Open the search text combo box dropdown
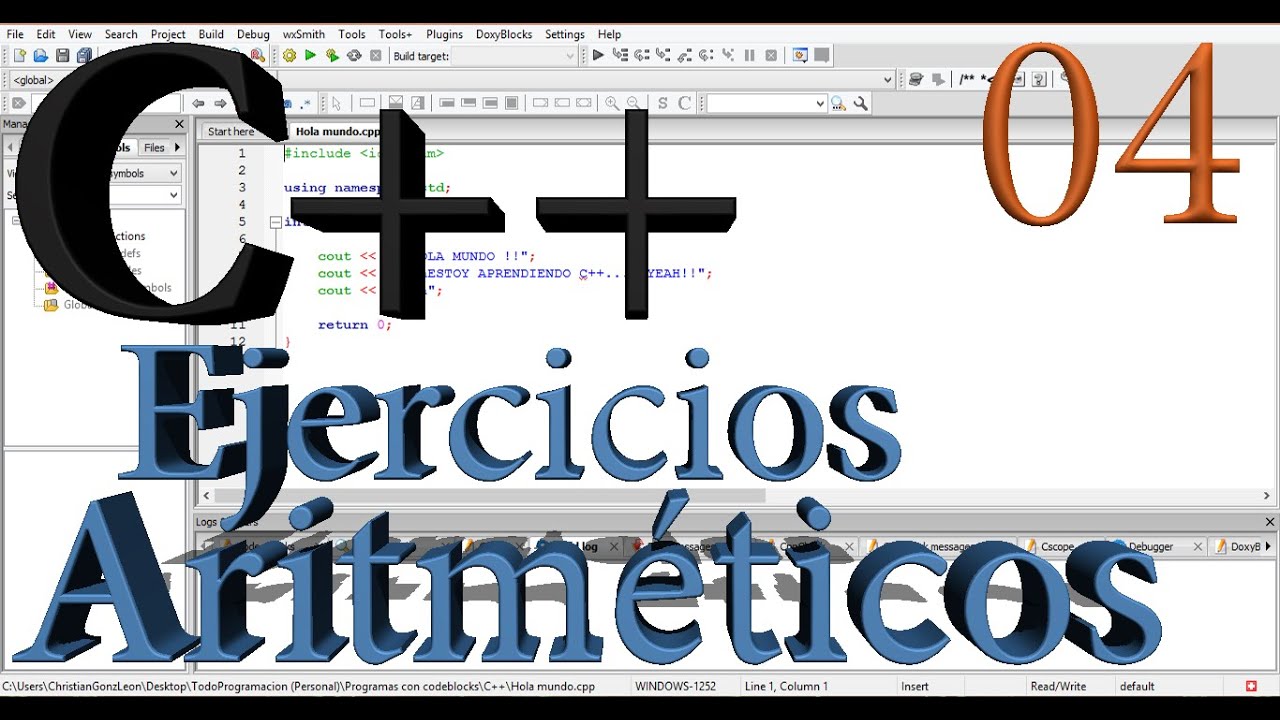This screenshot has width=1280, height=720. (821, 103)
